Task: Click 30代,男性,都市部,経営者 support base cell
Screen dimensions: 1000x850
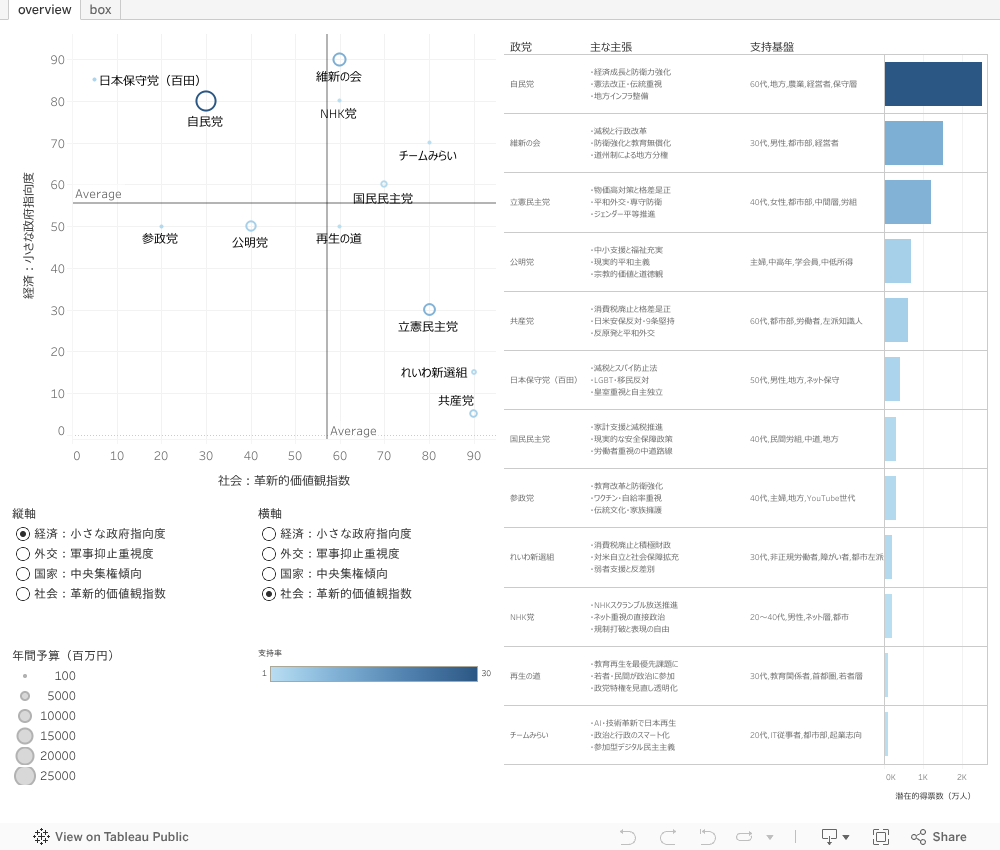Action: pyautogui.click(x=794, y=143)
